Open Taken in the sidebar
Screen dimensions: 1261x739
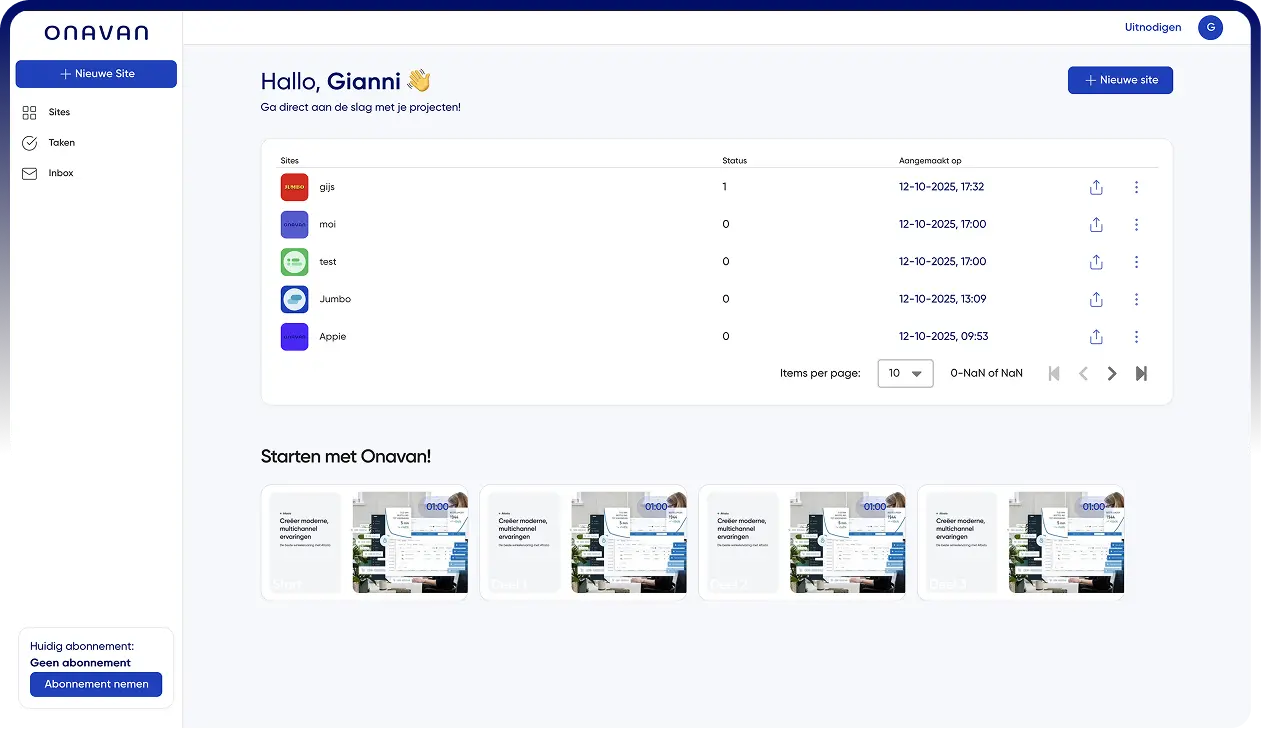pyautogui.click(x=61, y=143)
